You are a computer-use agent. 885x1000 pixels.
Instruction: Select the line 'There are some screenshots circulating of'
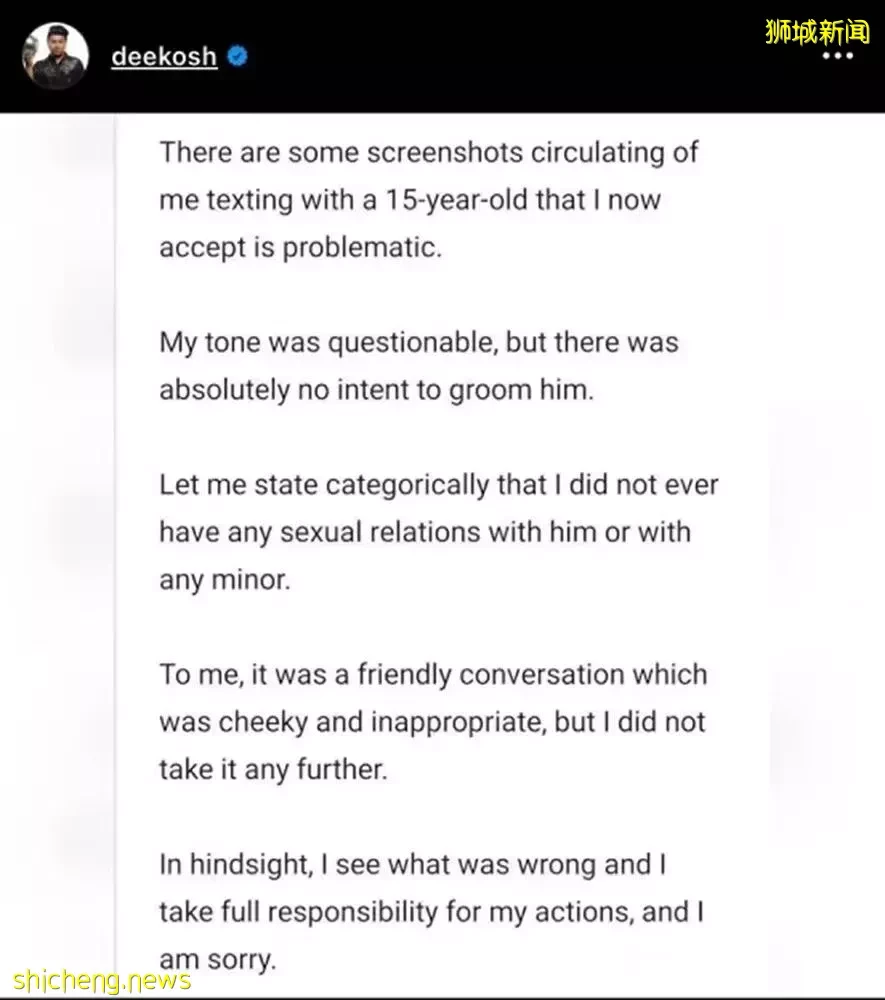point(428,153)
